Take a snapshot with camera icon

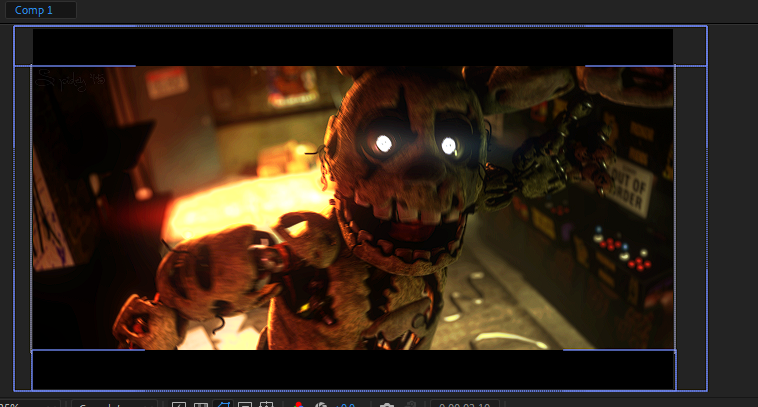[x=387, y=404]
